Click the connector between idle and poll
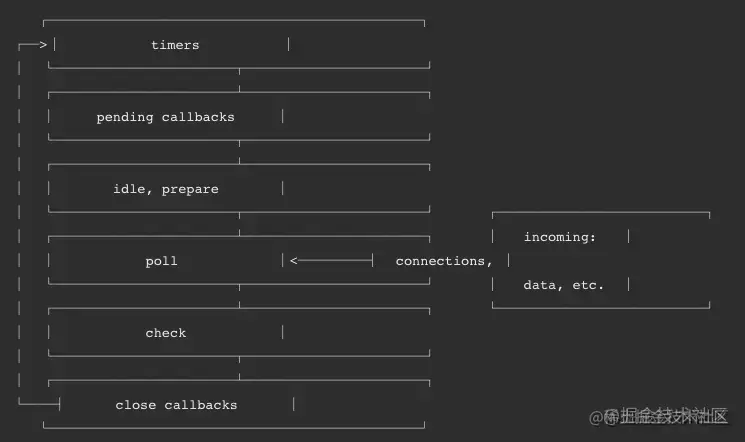The image size is (745, 442). tap(239, 224)
